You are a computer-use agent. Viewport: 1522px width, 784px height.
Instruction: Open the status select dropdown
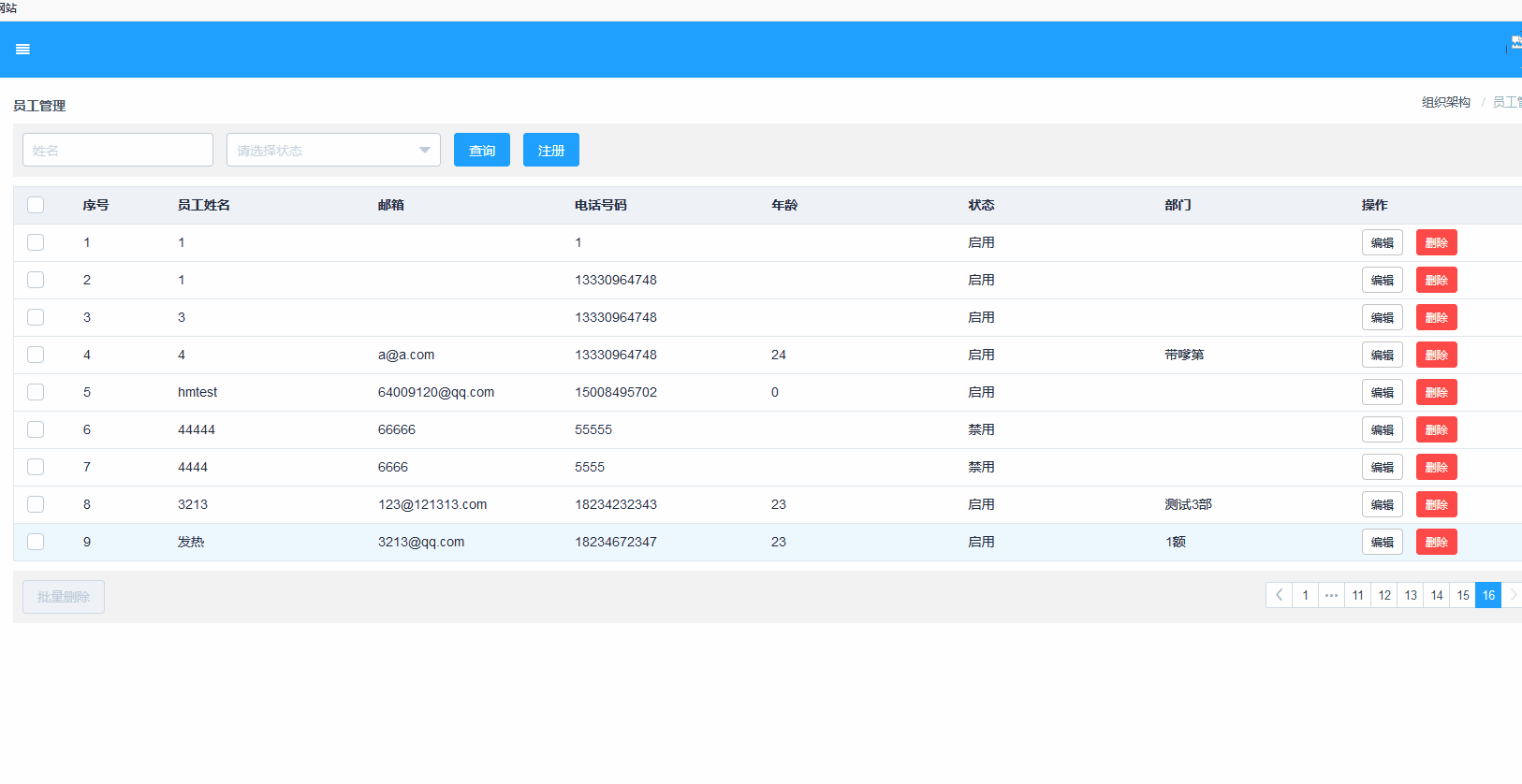point(333,150)
